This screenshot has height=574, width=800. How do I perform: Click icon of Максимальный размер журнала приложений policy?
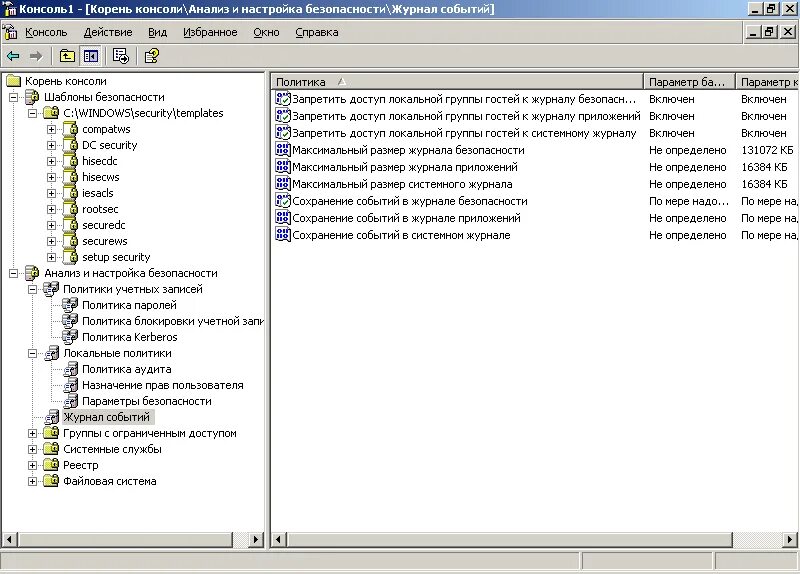[x=283, y=167]
